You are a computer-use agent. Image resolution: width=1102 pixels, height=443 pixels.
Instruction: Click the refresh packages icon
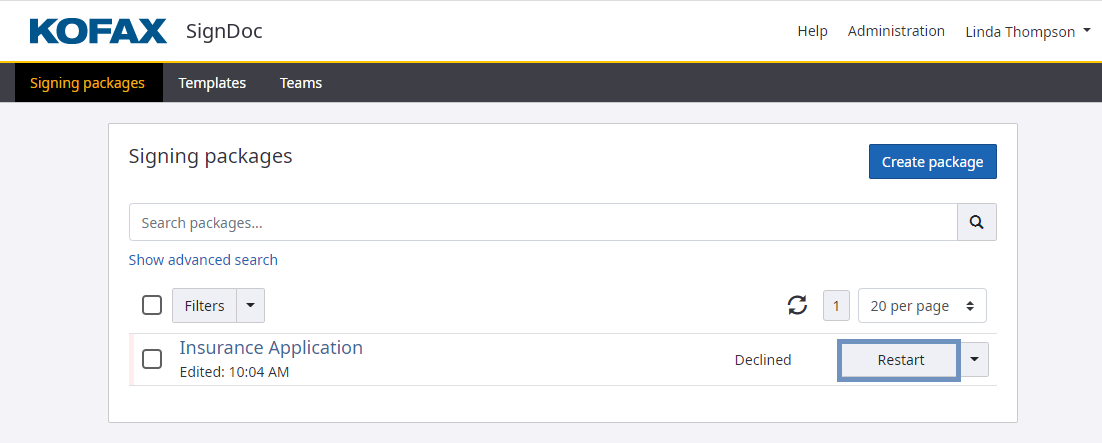click(797, 306)
